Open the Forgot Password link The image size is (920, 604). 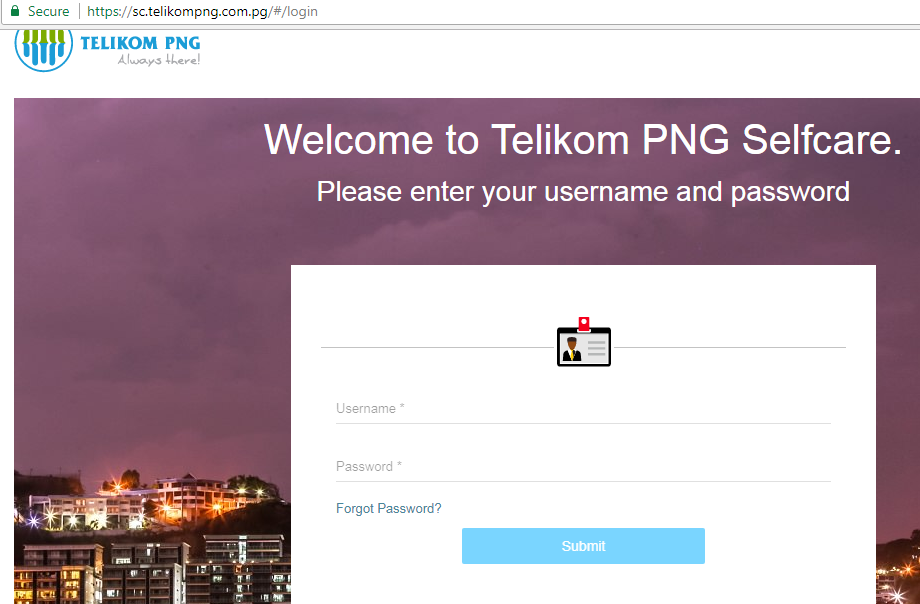pos(388,508)
